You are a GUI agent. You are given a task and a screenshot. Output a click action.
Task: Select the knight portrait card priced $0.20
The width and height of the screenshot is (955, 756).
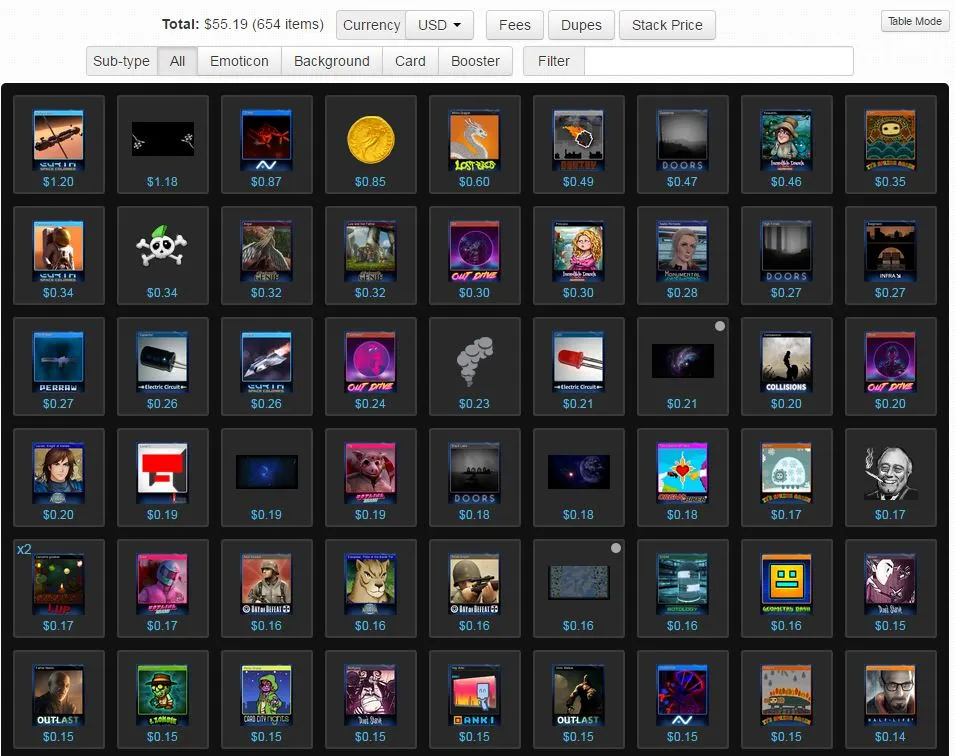coord(58,477)
